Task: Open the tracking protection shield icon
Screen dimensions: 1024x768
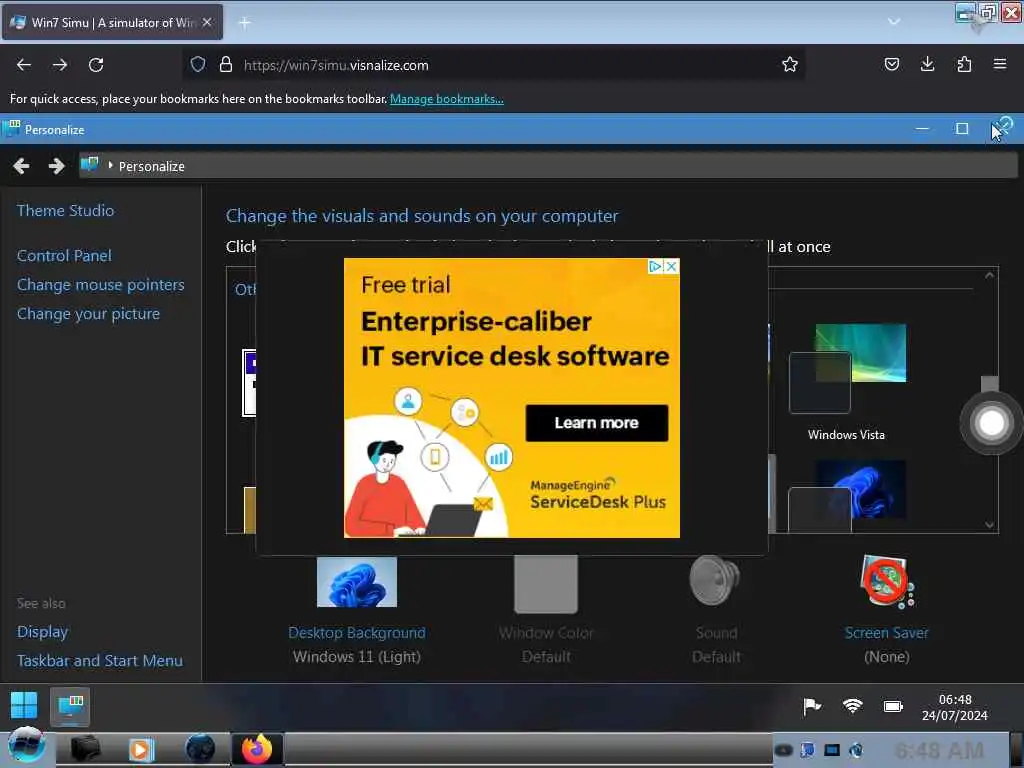Action: tap(198, 64)
